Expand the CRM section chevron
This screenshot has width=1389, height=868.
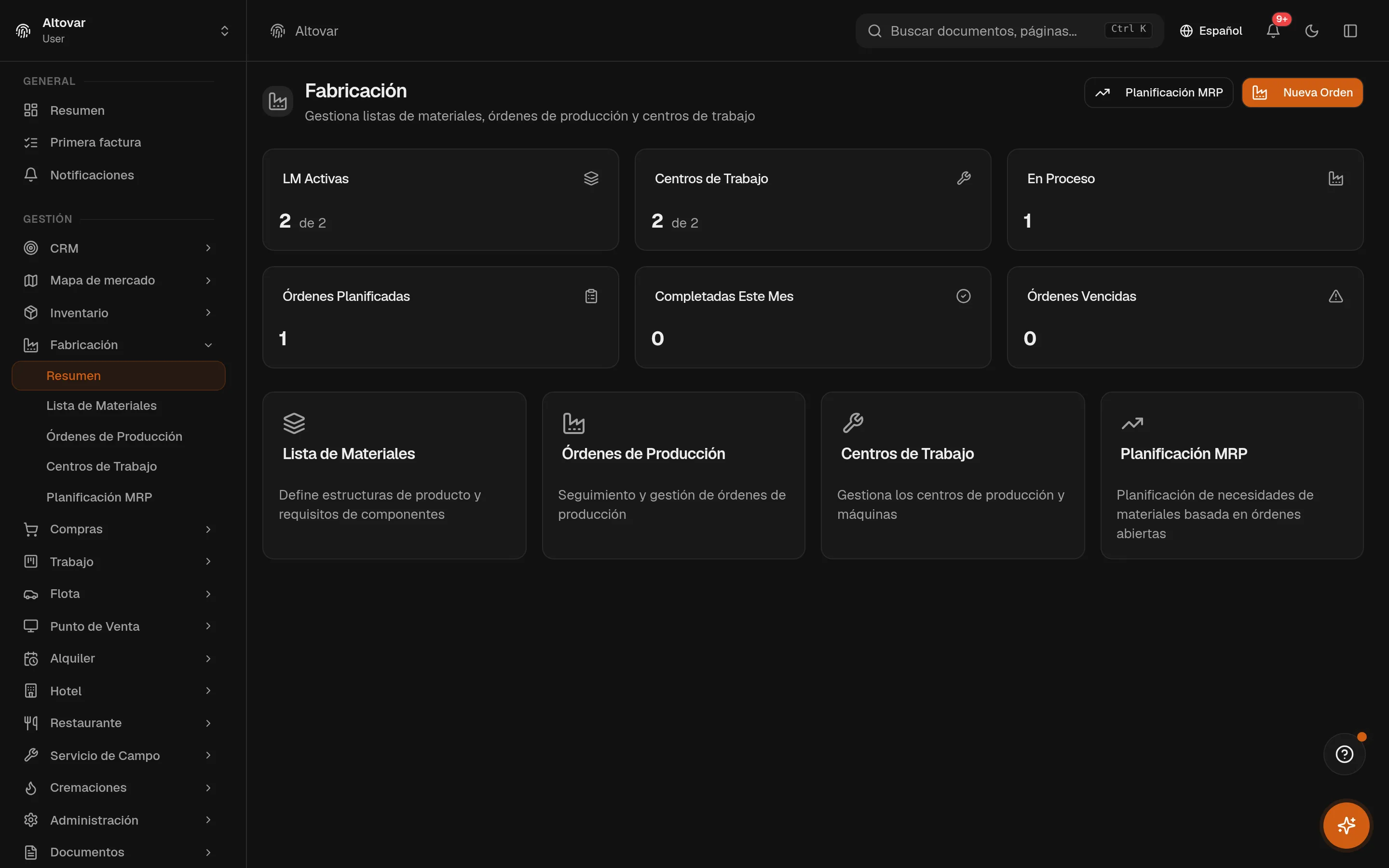(208, 248)
